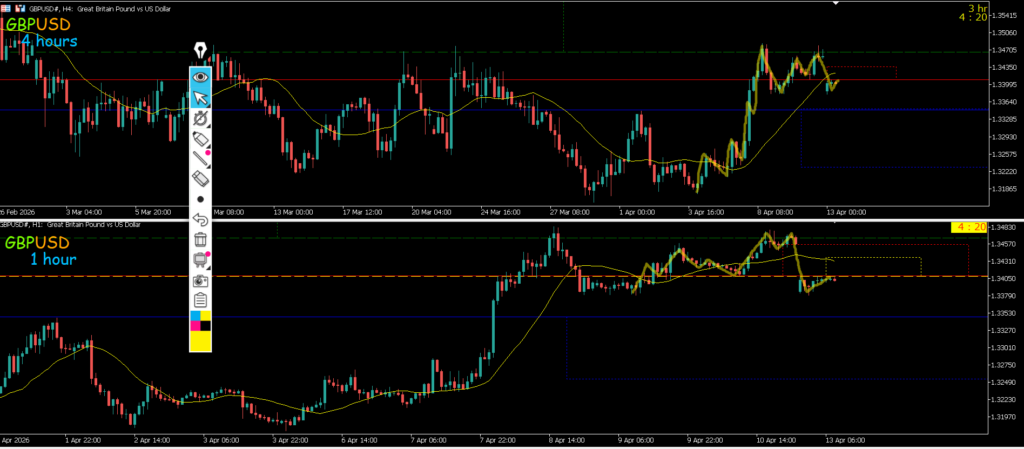Take a screenshot with the camera icon
The image size is (1024, 449).
point(200,280)
